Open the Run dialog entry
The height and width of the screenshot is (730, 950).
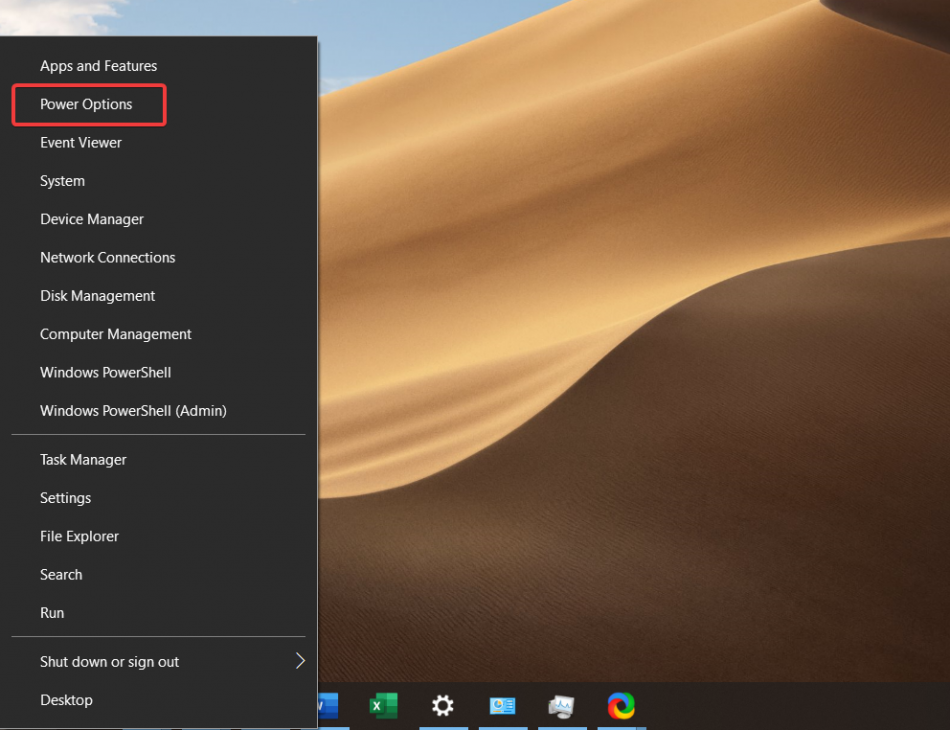158,612
